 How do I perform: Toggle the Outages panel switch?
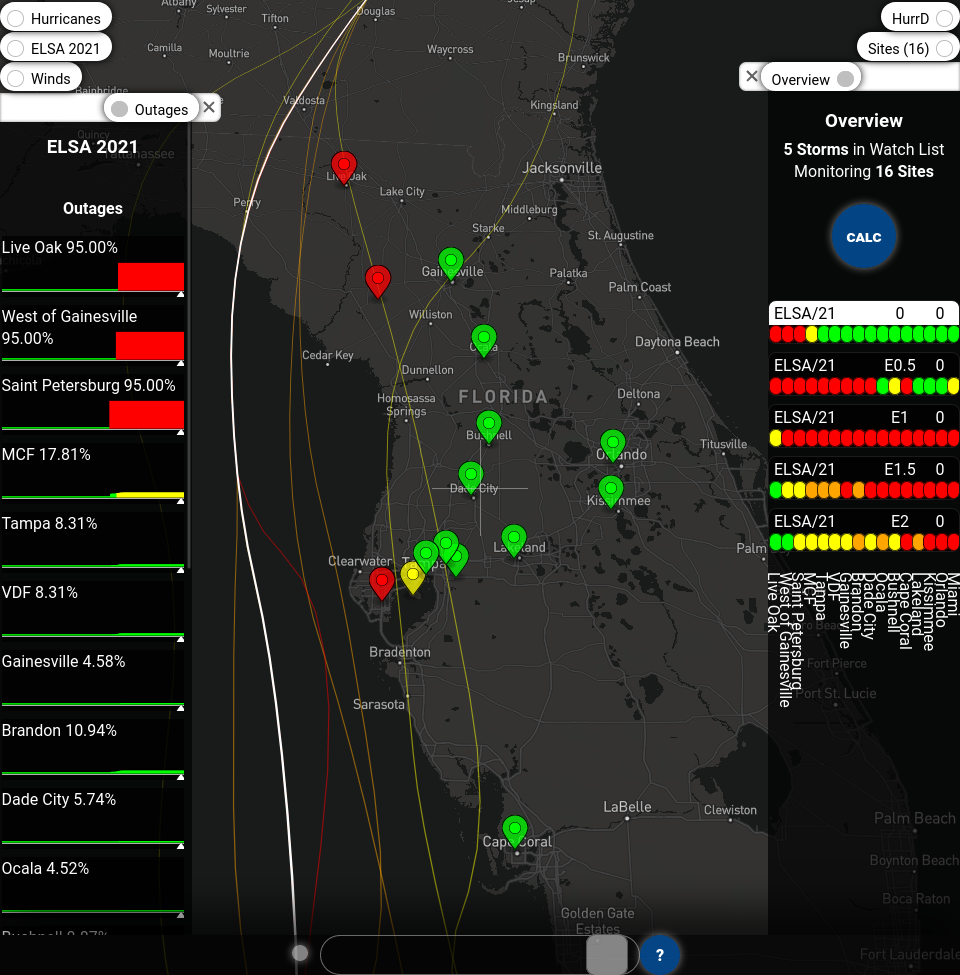(x=119, y=109)
